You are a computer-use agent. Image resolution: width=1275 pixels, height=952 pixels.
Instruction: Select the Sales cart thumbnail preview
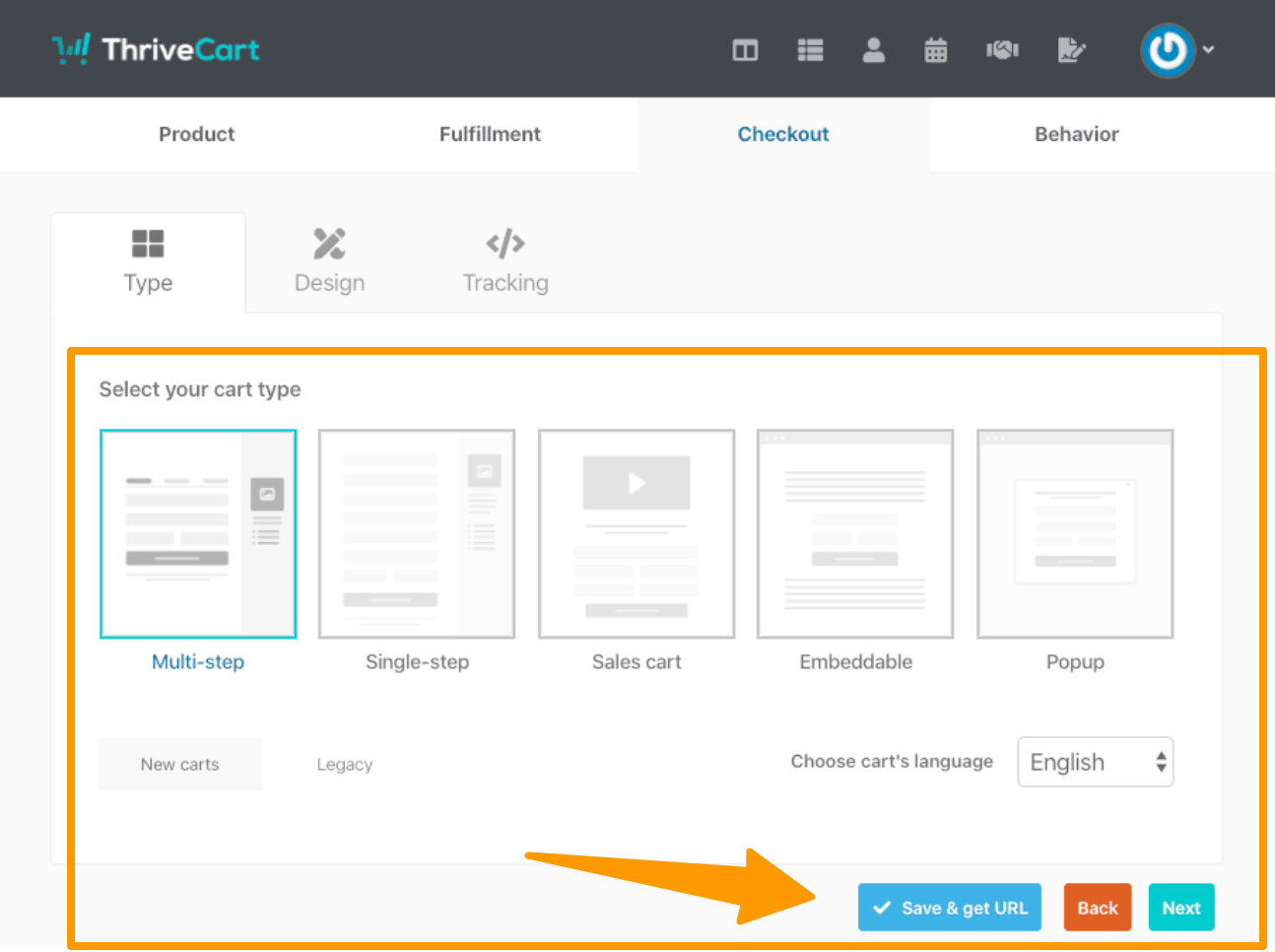click(636, 532)
